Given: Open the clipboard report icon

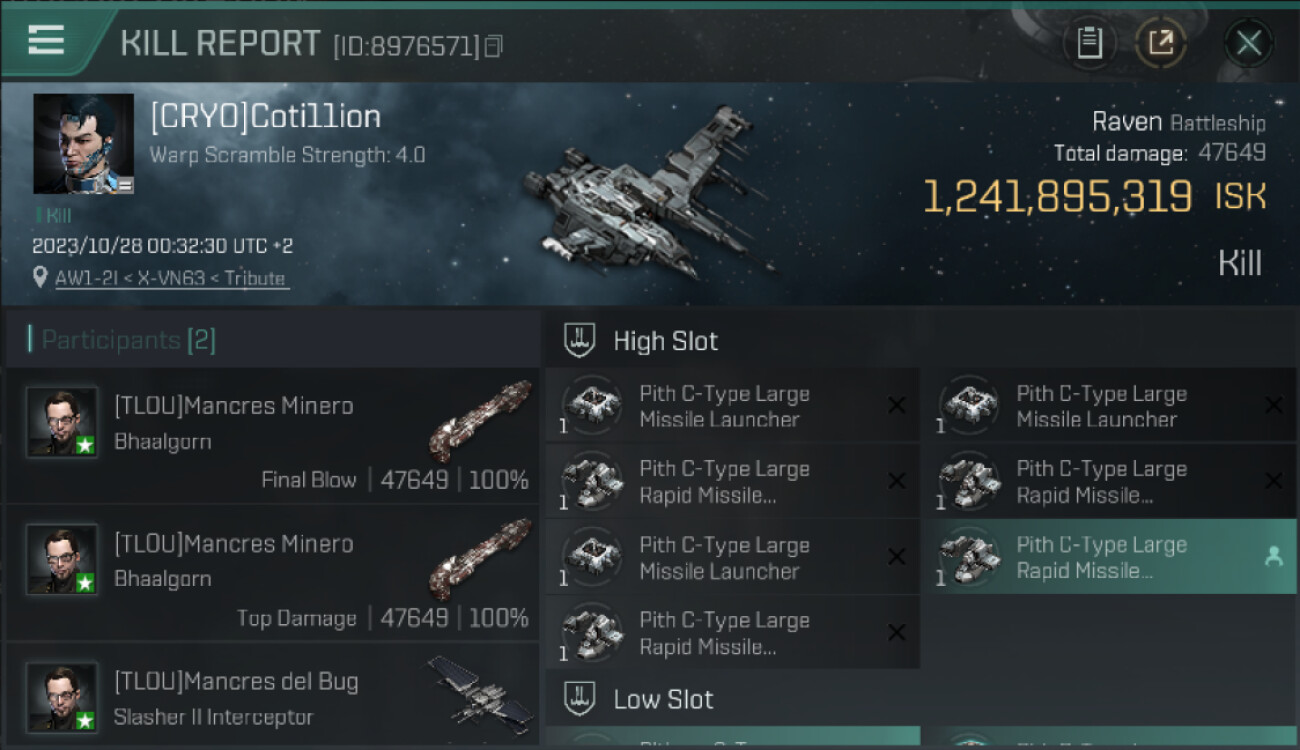Looking at the screenshot, I should [x=1089, y=42].
